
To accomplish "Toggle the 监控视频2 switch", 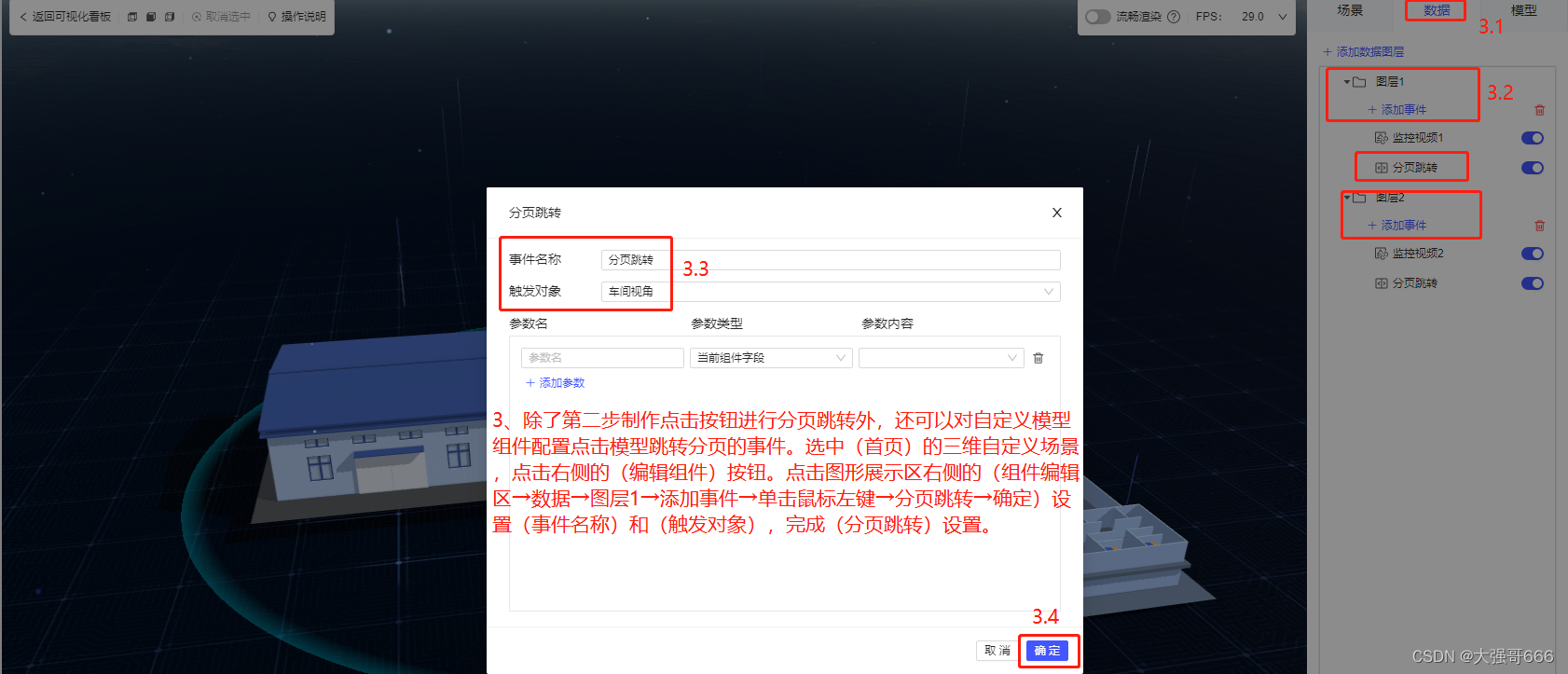I will click(1533, 254).
